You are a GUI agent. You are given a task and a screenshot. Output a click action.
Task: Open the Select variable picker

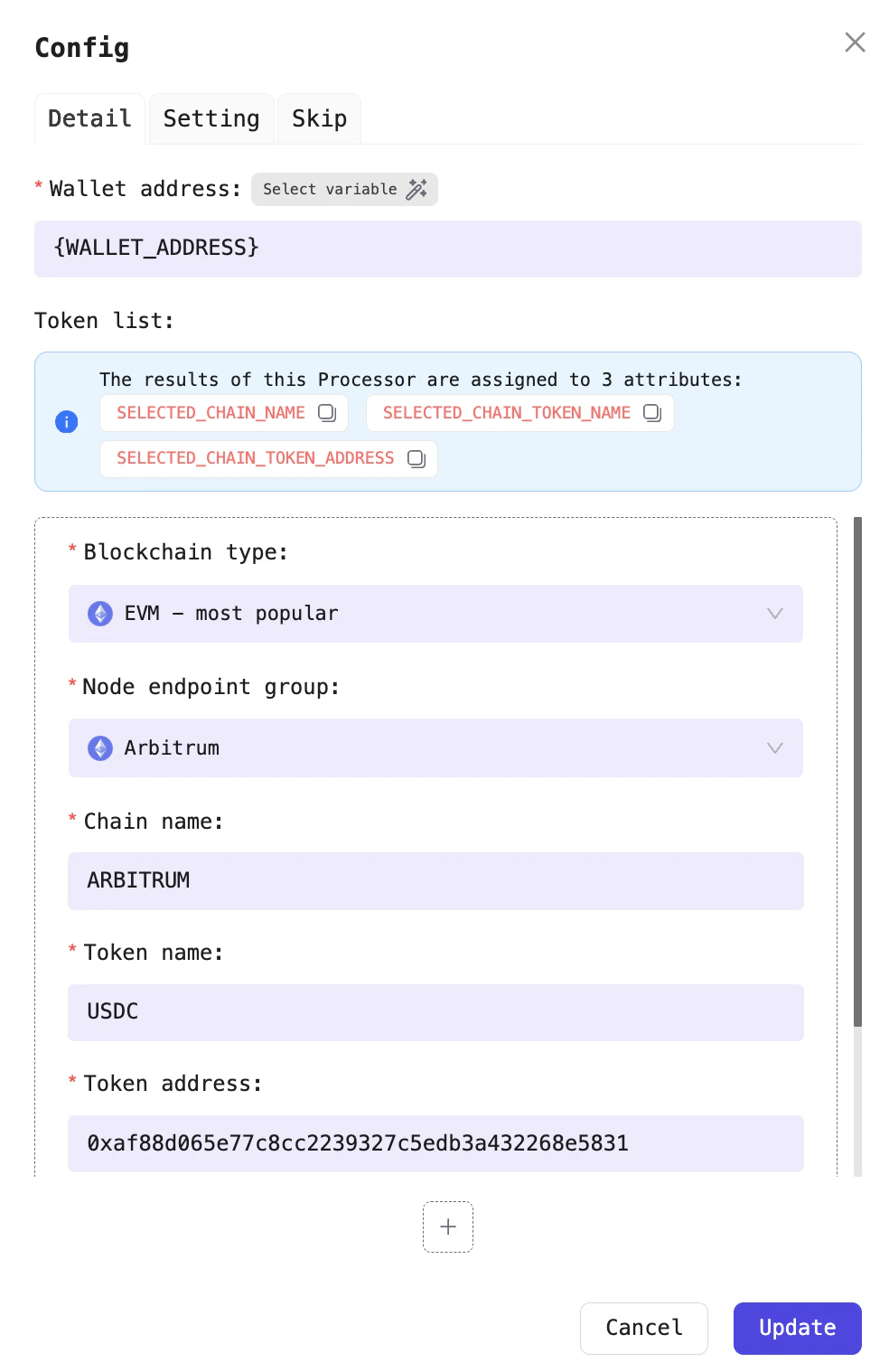pos(344,189)
